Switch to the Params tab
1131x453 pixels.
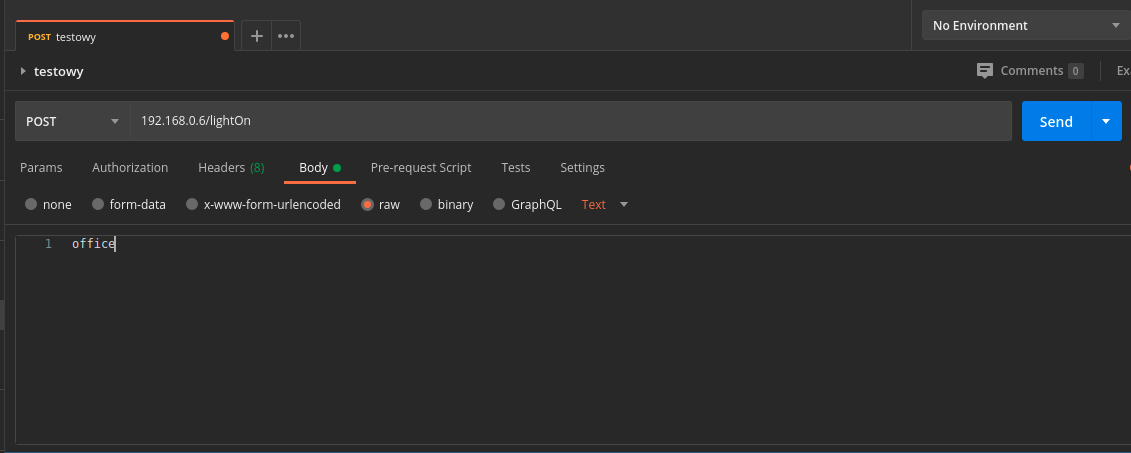(x=41, y=168)
